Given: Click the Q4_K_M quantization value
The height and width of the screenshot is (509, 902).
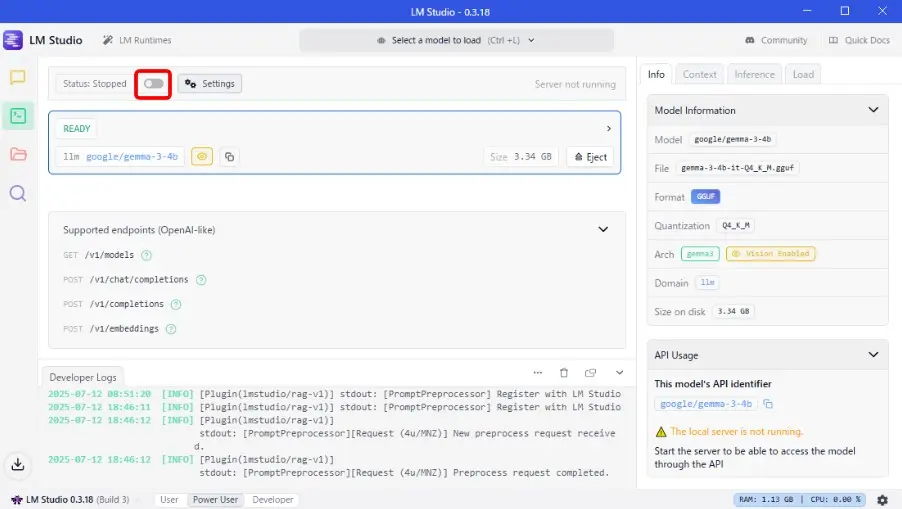Looking at the screenshot, I should [735, 225].
